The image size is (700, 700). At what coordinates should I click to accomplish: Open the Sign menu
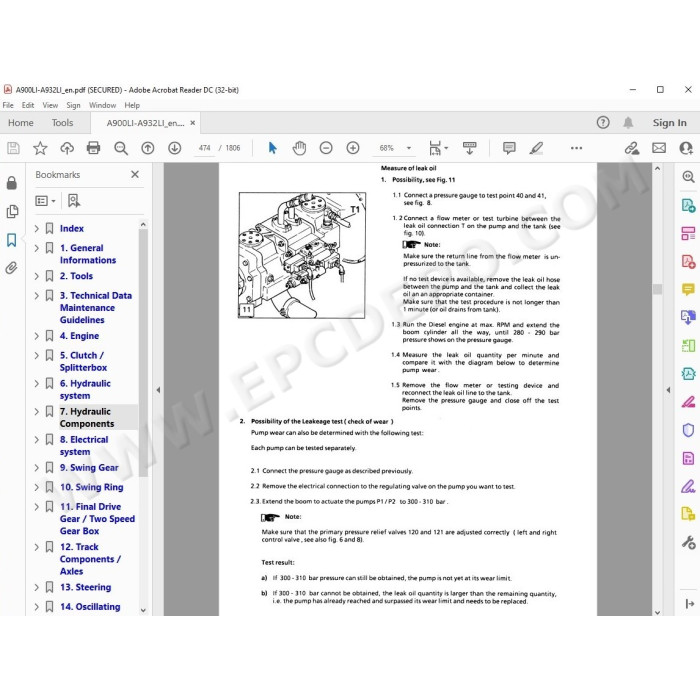pyautogui.click(x=73, y=105)
